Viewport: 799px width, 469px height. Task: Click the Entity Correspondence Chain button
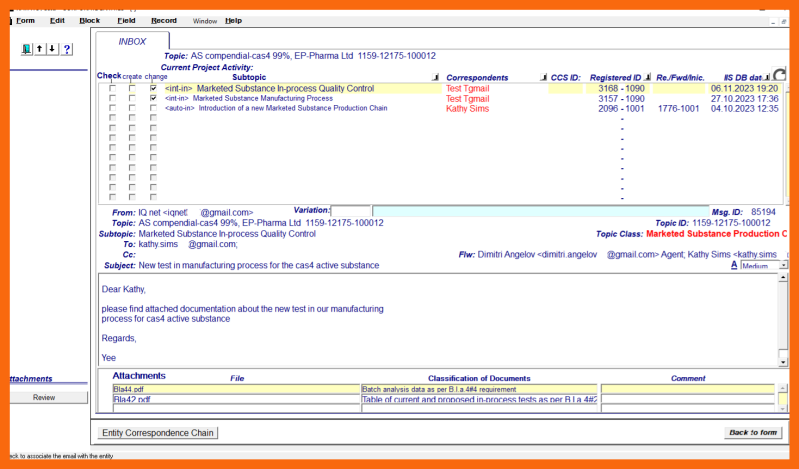click(x=158, y=433)
